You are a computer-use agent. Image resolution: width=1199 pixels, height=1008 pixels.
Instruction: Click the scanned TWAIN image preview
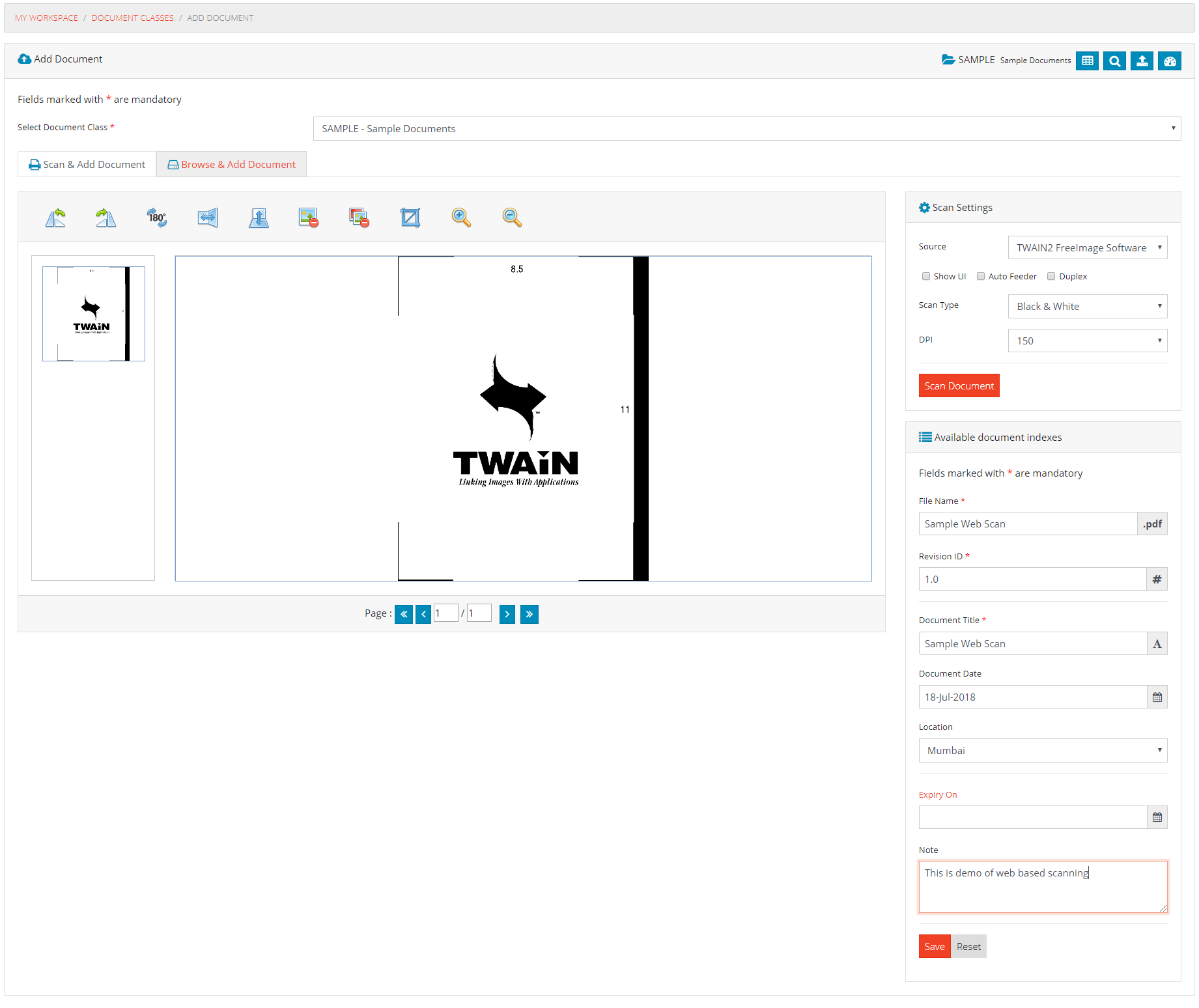[523, 418]
